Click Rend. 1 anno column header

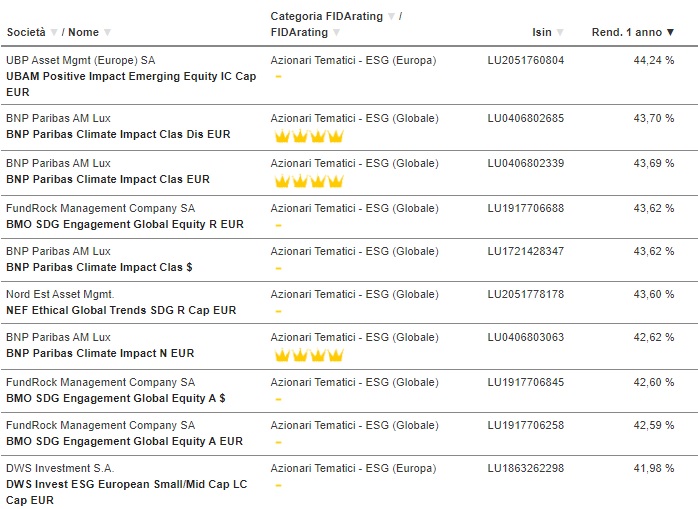[627, 33]
